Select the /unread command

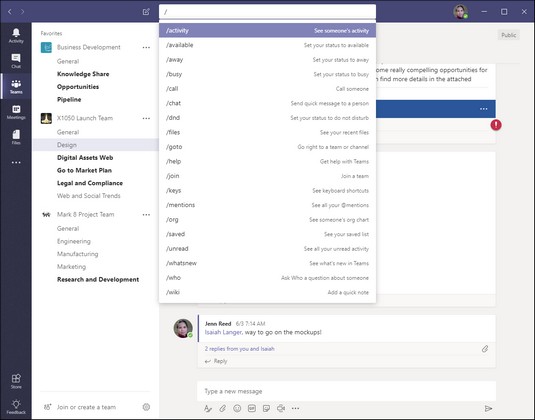pyautogui.click(x=268, y=249)
